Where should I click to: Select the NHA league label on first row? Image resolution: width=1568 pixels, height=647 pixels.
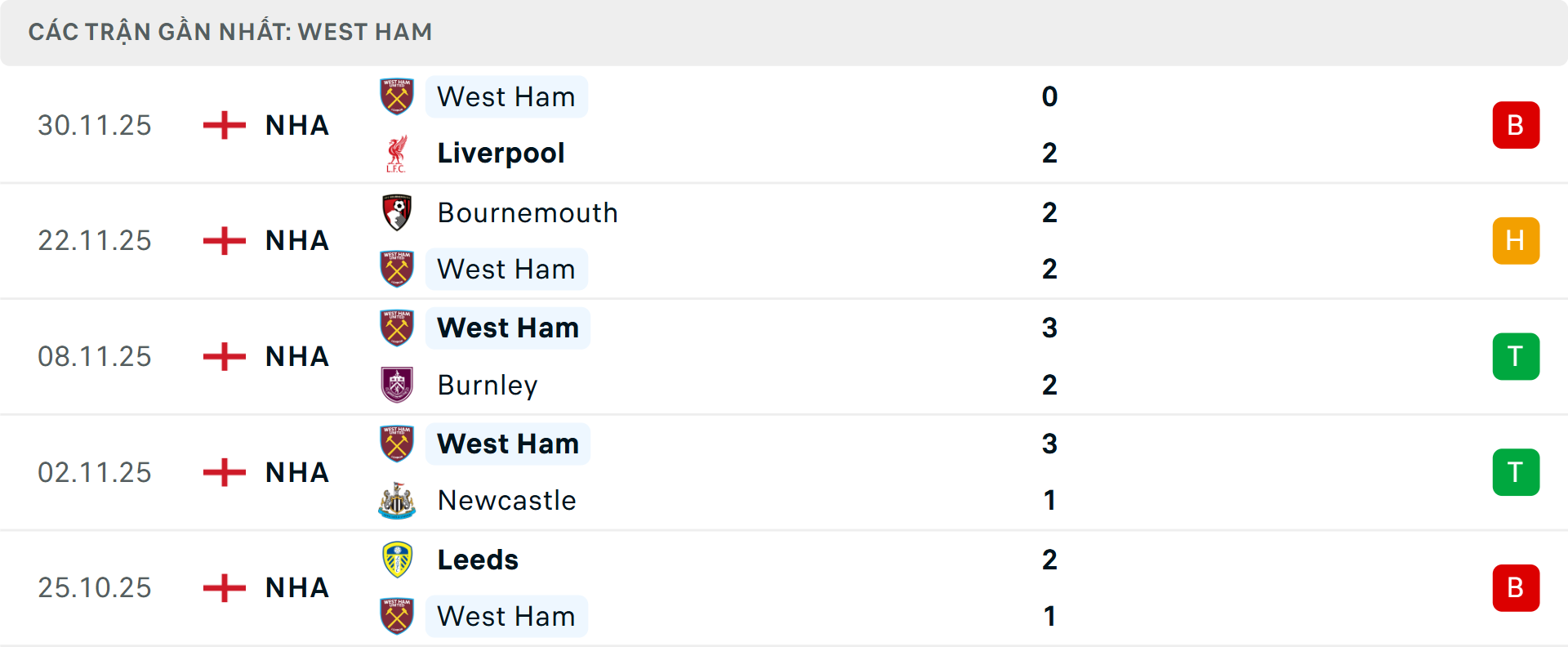click(x=296, y=125)
